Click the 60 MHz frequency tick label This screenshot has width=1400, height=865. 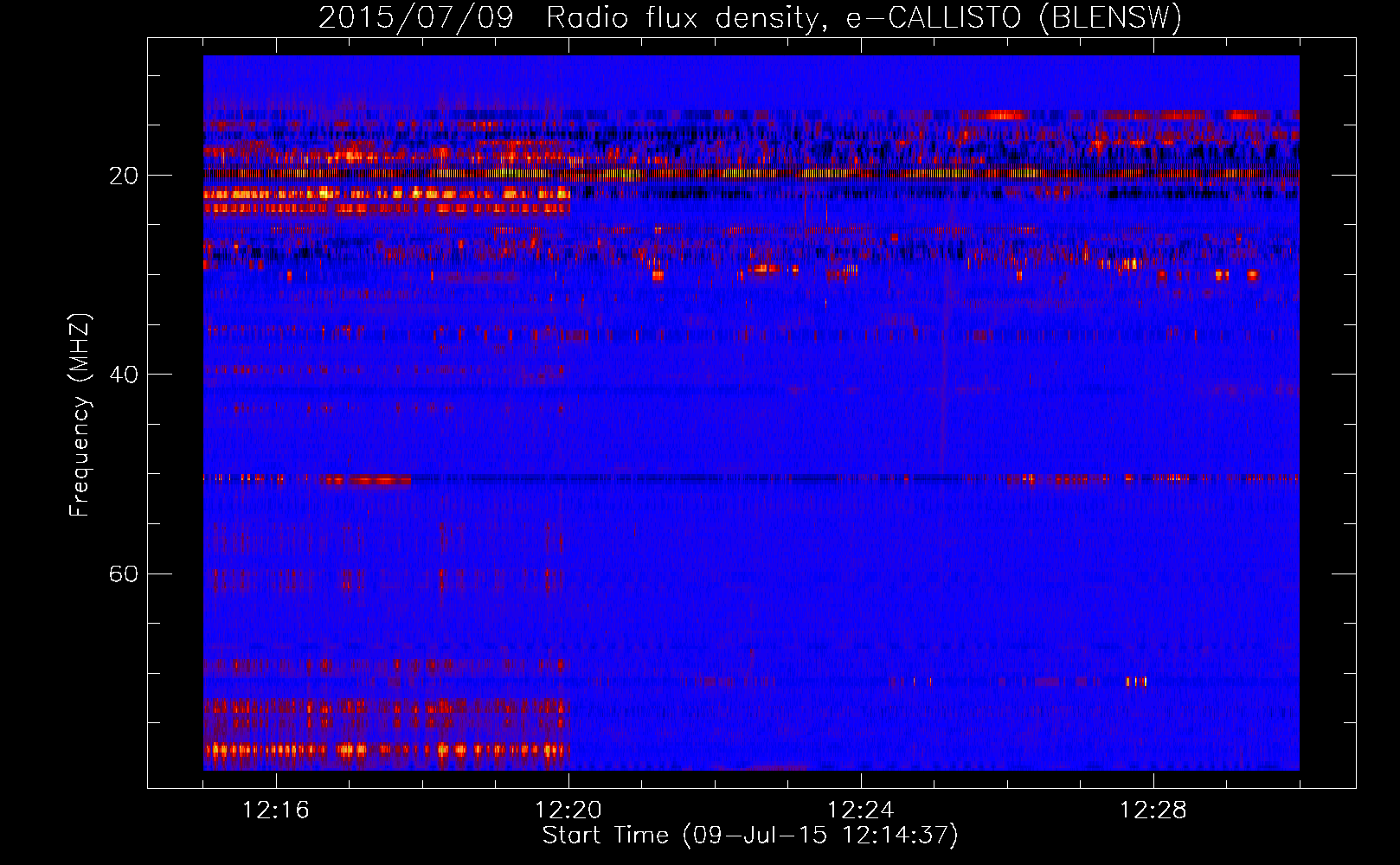click(x=124, y=573)
